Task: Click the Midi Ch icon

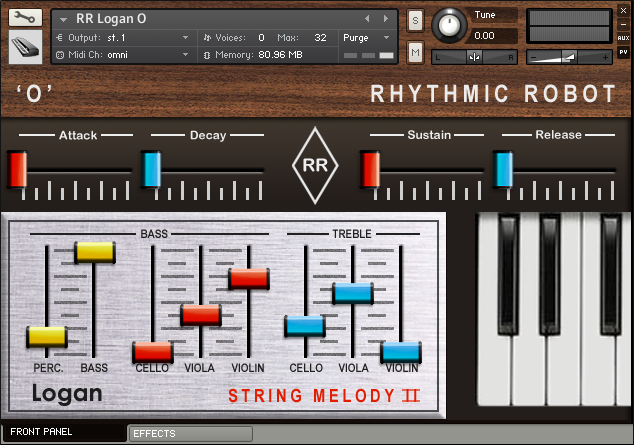Action: pos(60,55)
